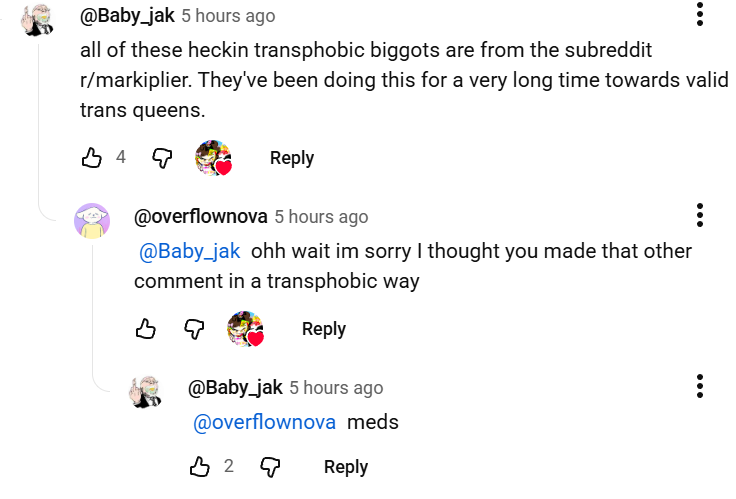The image size is (736, 499).
Task: Dislike the top comment about r/markiplier
Action: click(x=162, y=157)
